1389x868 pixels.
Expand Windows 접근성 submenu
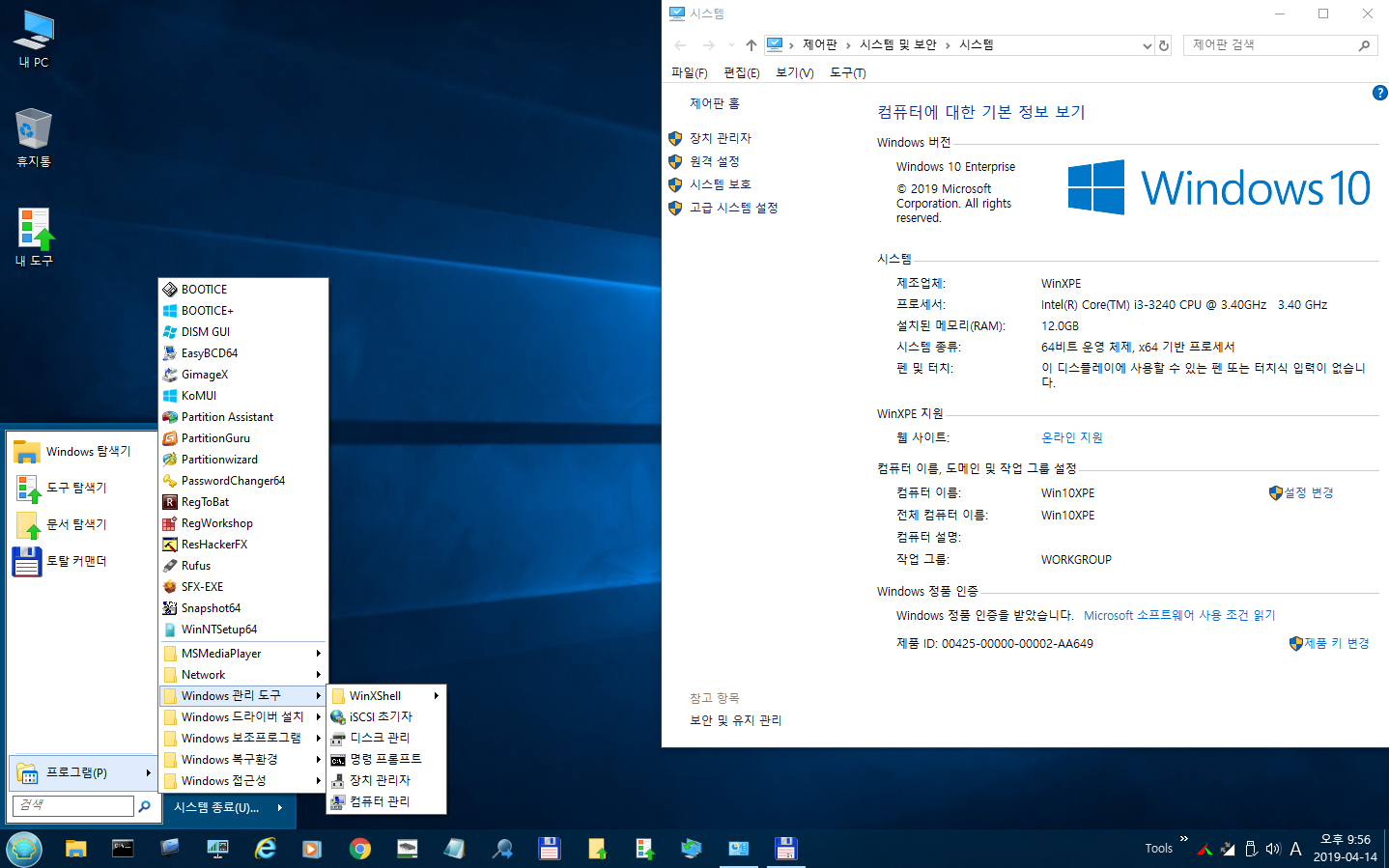pyautogui.click(x=243, y=780)
